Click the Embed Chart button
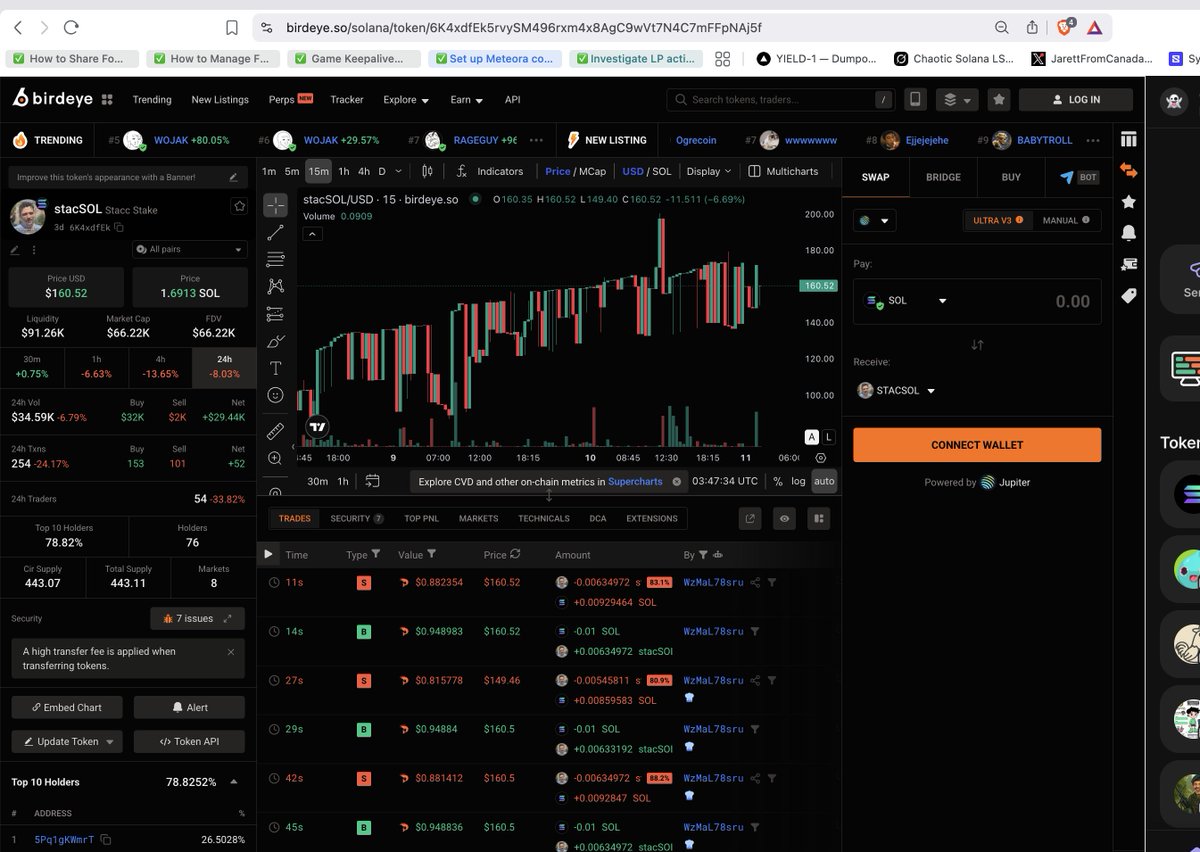Image resolution: width=1200 pixels, height=852 pixels. (67, 707)
